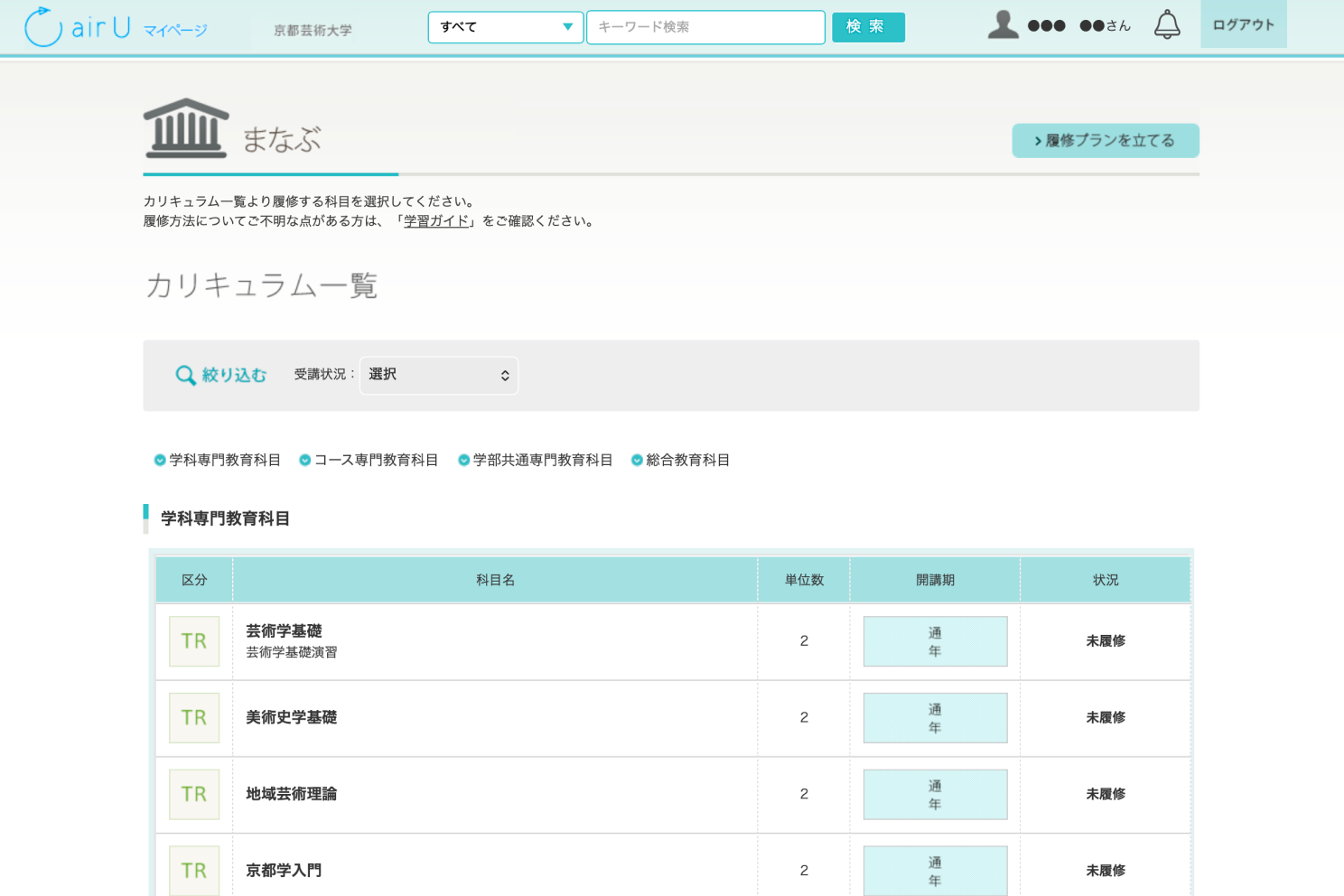Click the 単位数 column header

(x=804, y=580)
